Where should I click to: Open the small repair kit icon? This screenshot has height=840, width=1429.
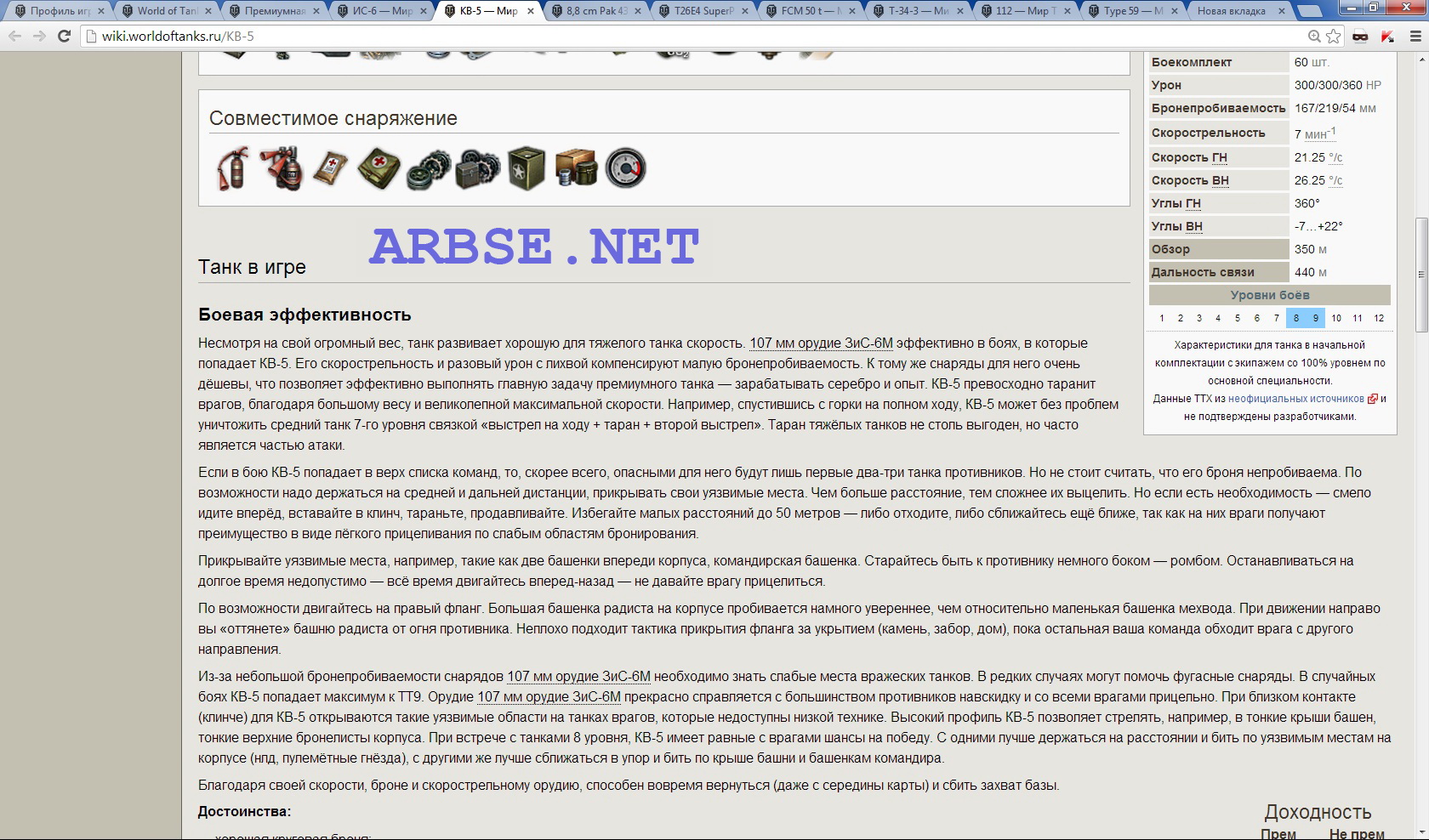[428, 167]
